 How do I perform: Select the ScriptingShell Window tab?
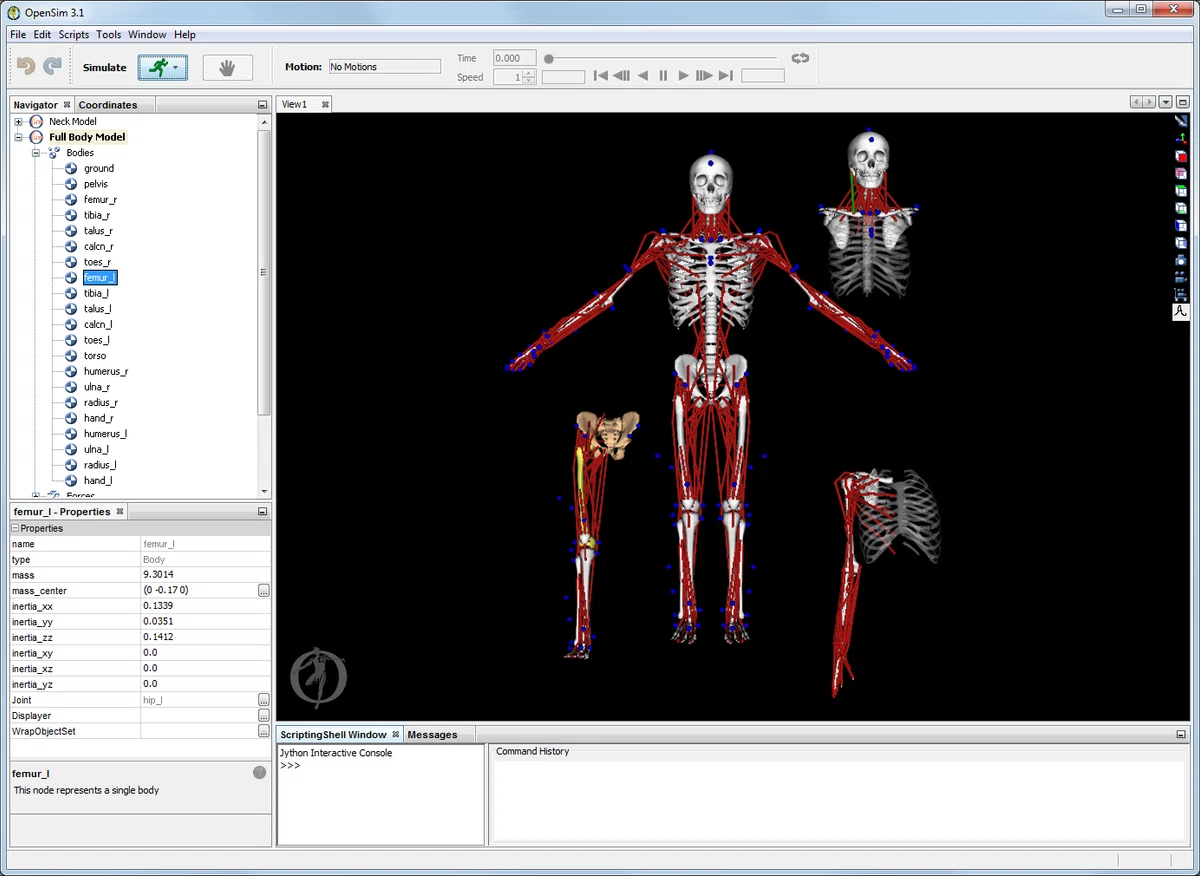333,734
